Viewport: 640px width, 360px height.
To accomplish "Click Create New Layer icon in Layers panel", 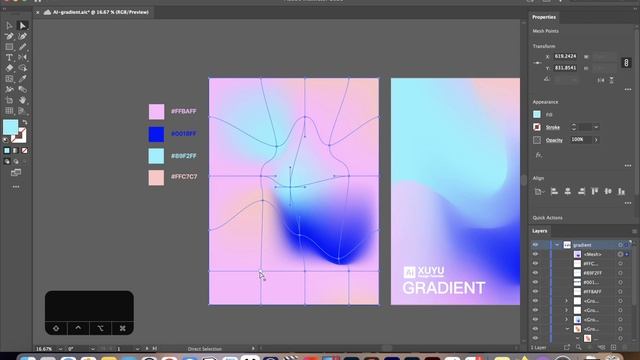I will tap(613, 347).
